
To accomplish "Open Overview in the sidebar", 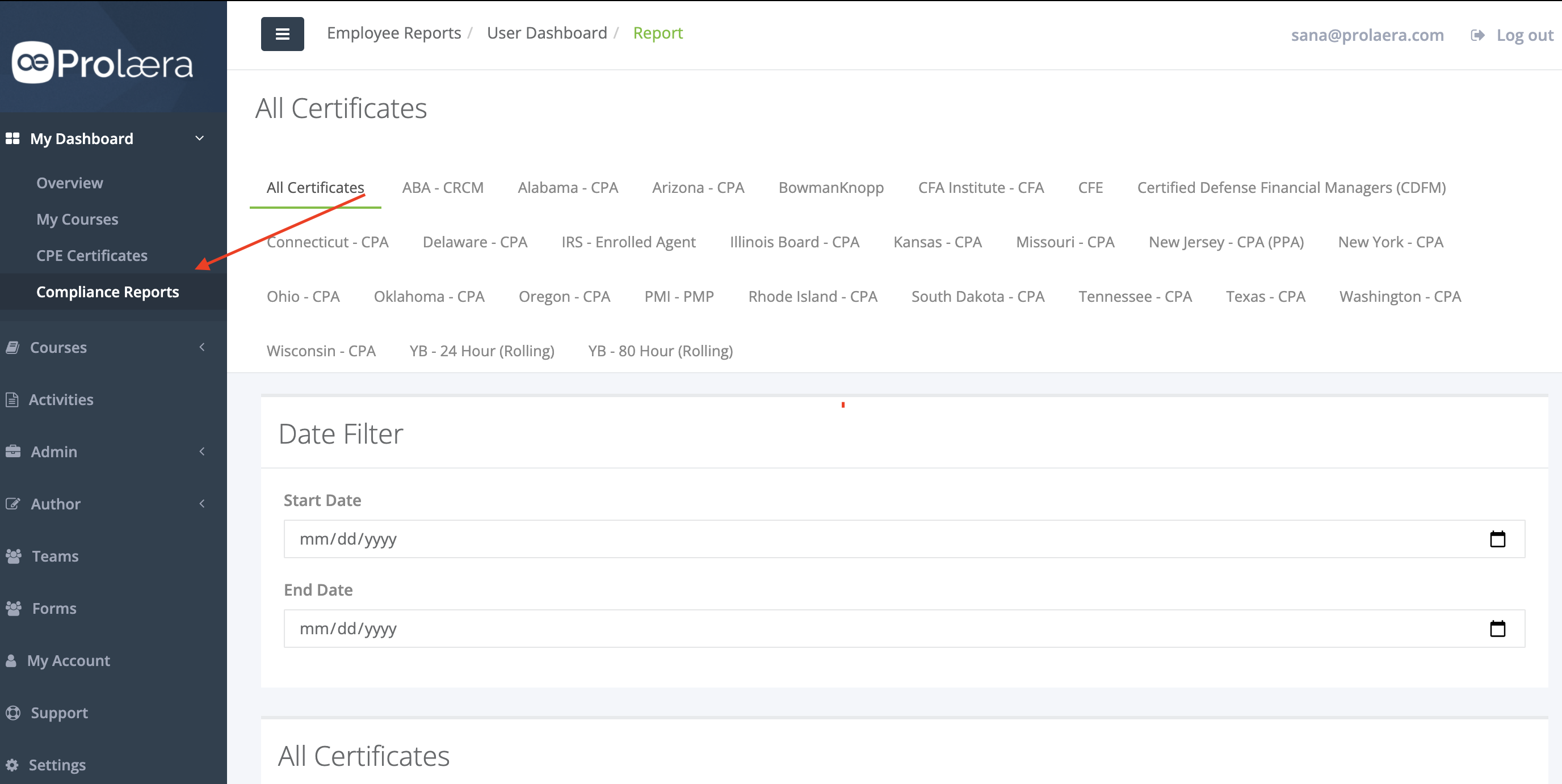I will [x=70, y=183].
